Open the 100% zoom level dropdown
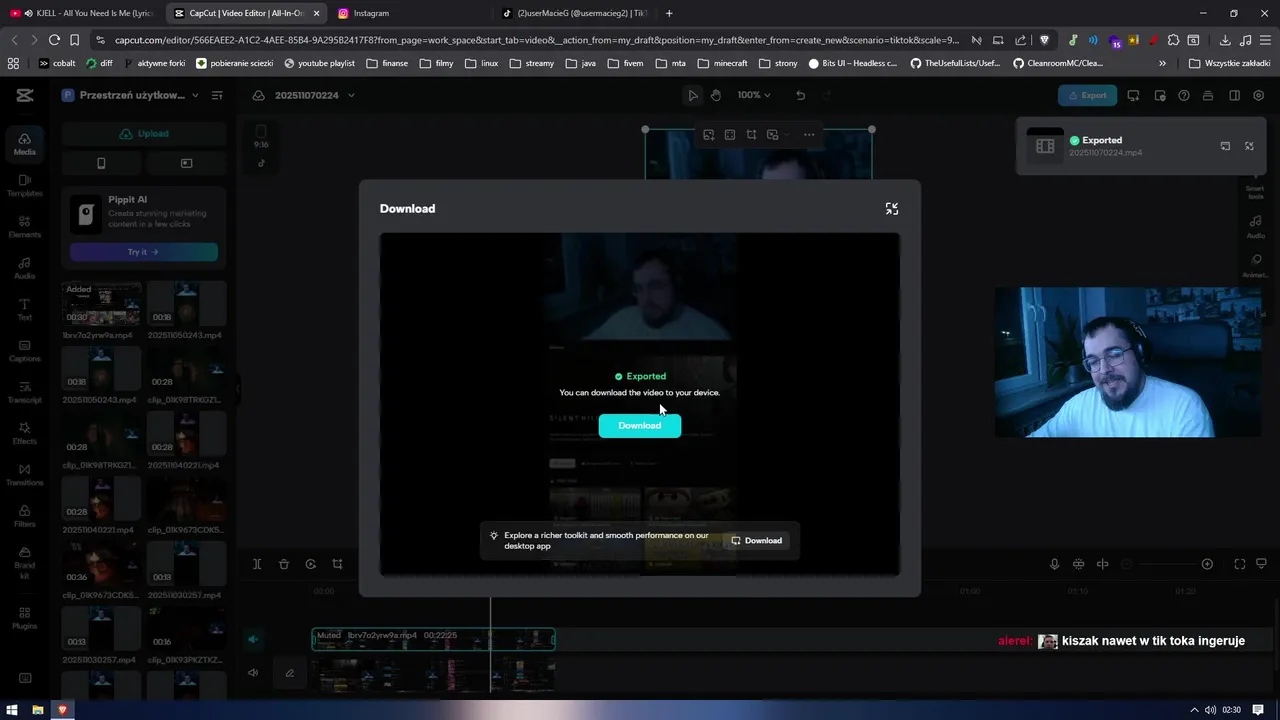The width and height of the screenshot is (1280, 720). pyautogui.click(x=754, y=96)
